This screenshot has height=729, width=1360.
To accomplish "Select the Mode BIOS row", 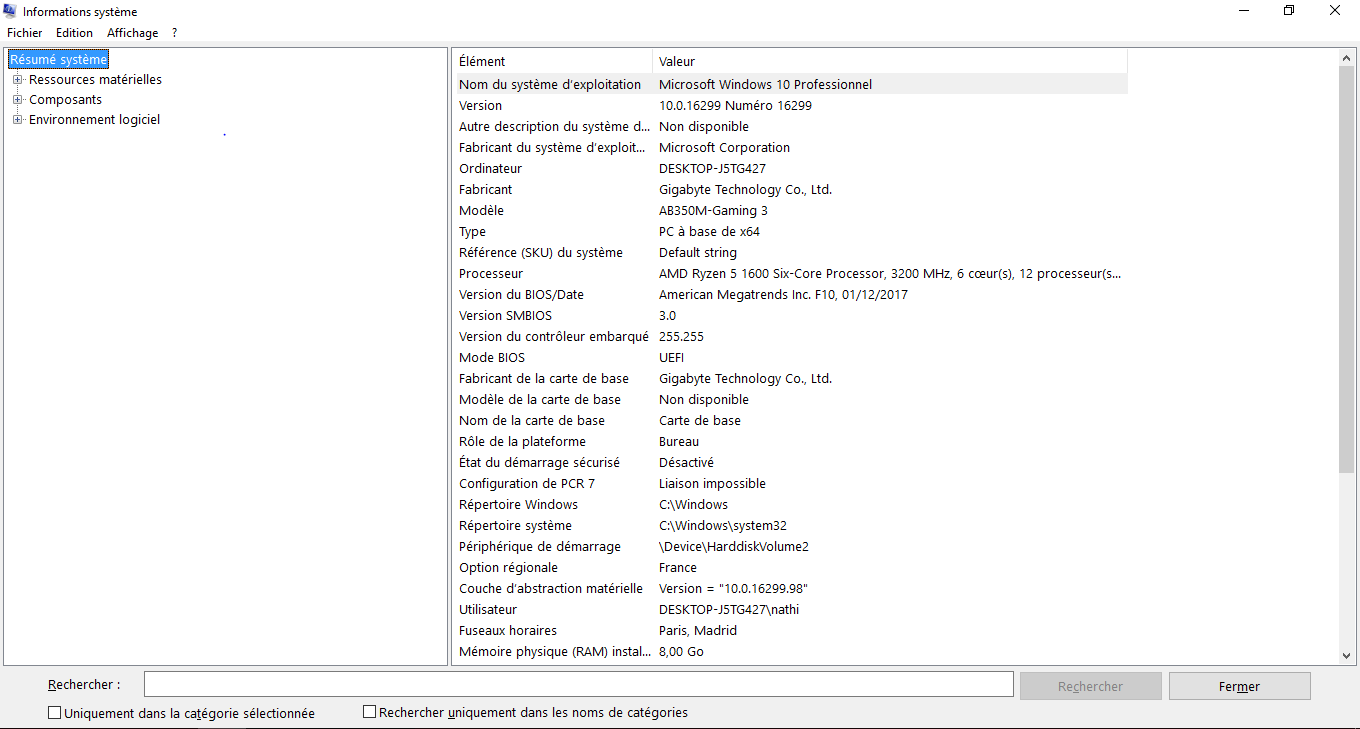I will pyautogui.click(x=791, y=357).
